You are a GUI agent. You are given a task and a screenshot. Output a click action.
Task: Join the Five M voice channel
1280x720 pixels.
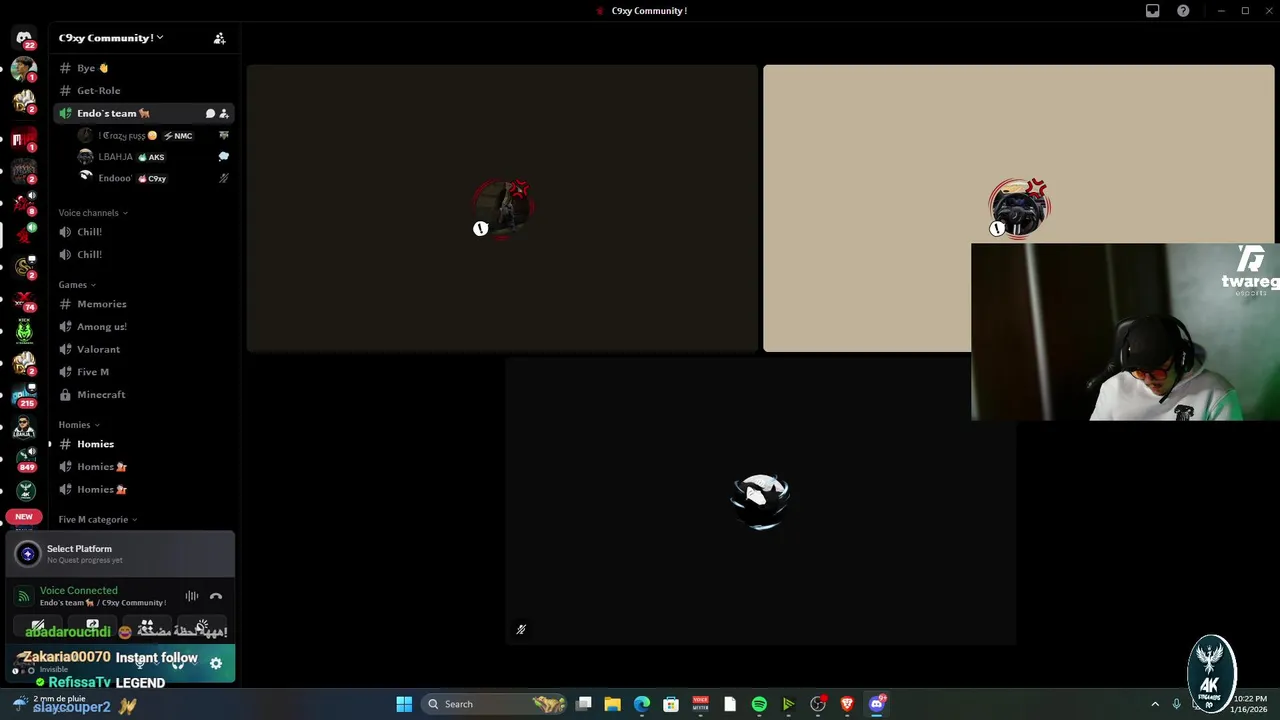coord(144,372)
